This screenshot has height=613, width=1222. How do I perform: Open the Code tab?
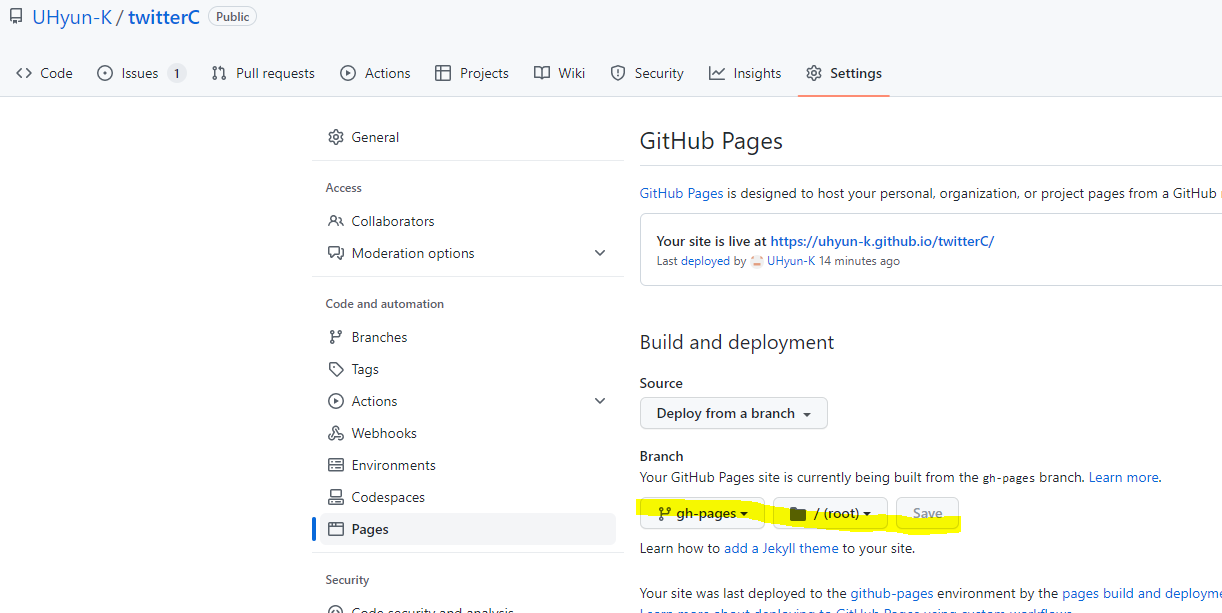pyautogui.click(x=44, y=73)
